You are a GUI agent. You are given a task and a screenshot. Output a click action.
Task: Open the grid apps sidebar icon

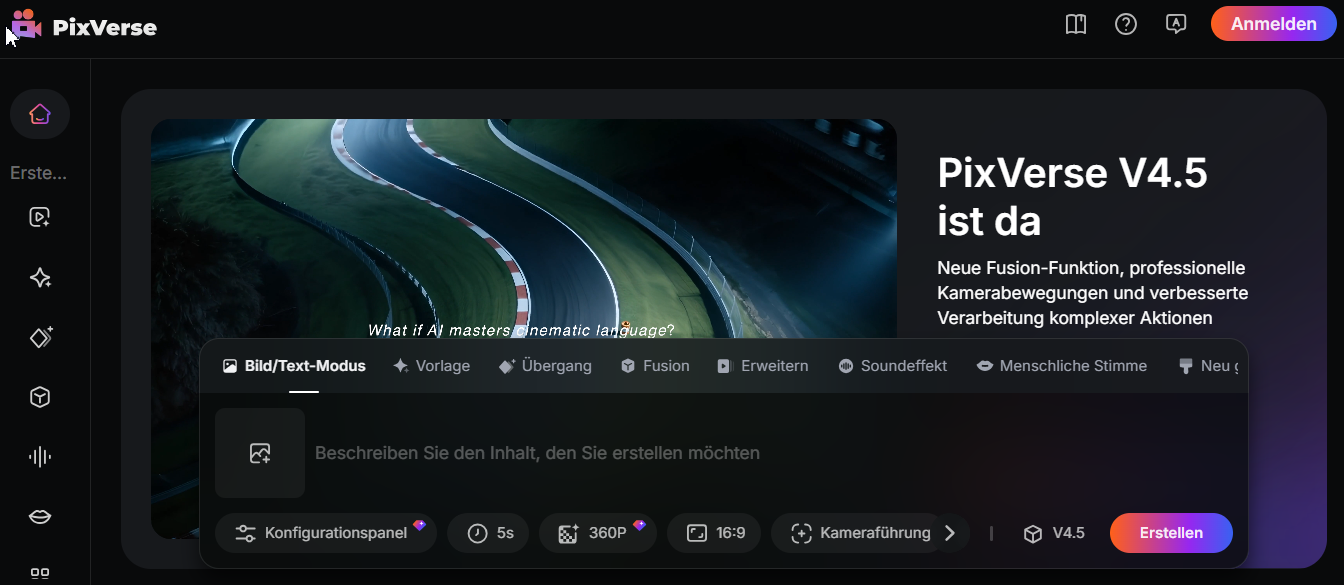click(40, 574)
